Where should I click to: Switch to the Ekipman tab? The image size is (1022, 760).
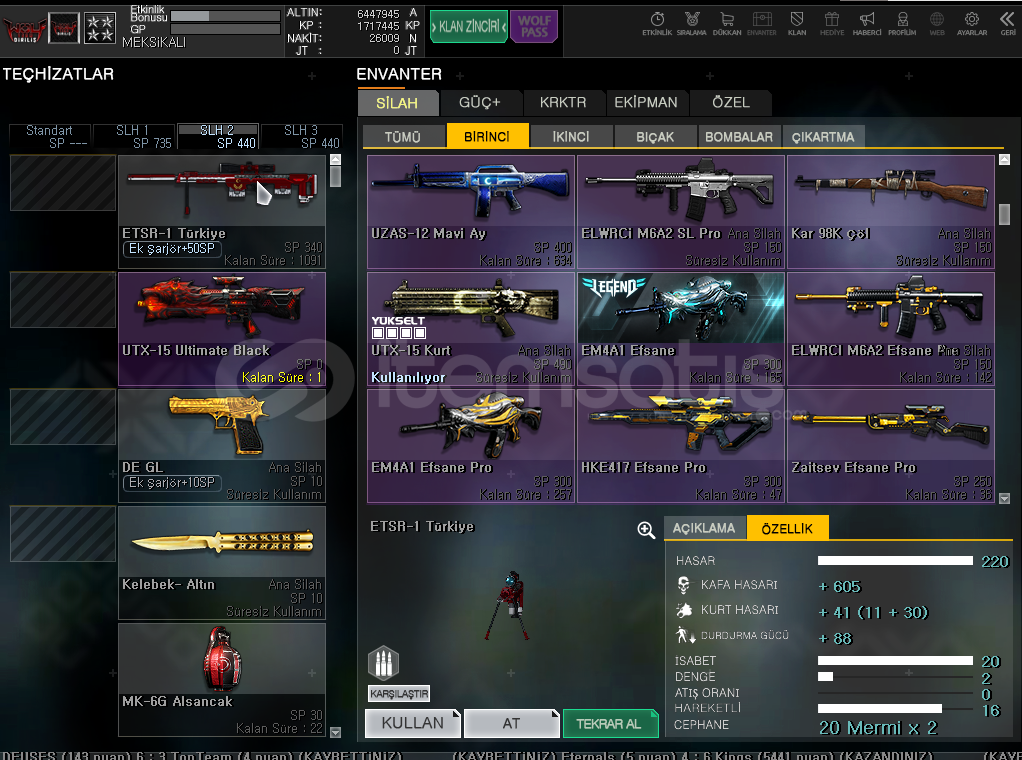(x=646, y=103)
